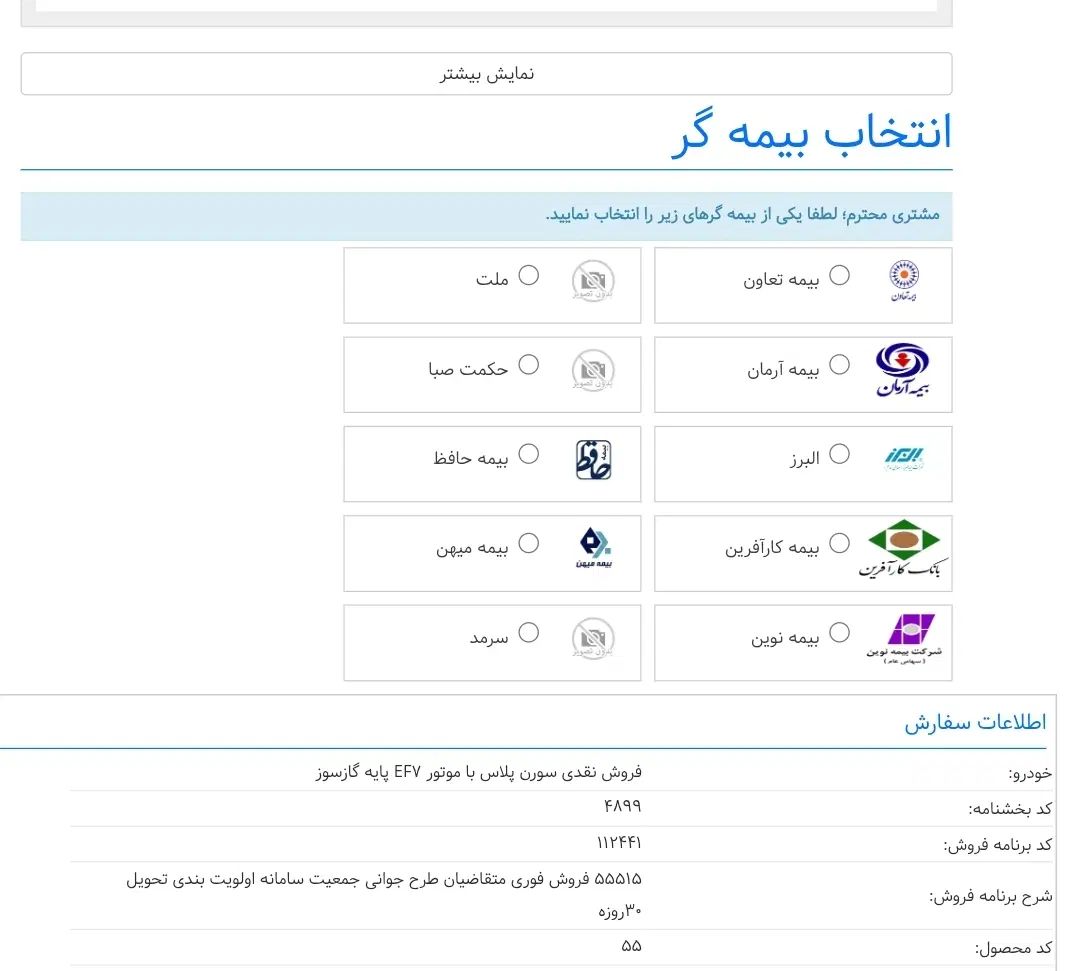The image size is (1080, 971).
Task: Click the نمایش بیشتر button
Action: [x=486, y=74]
